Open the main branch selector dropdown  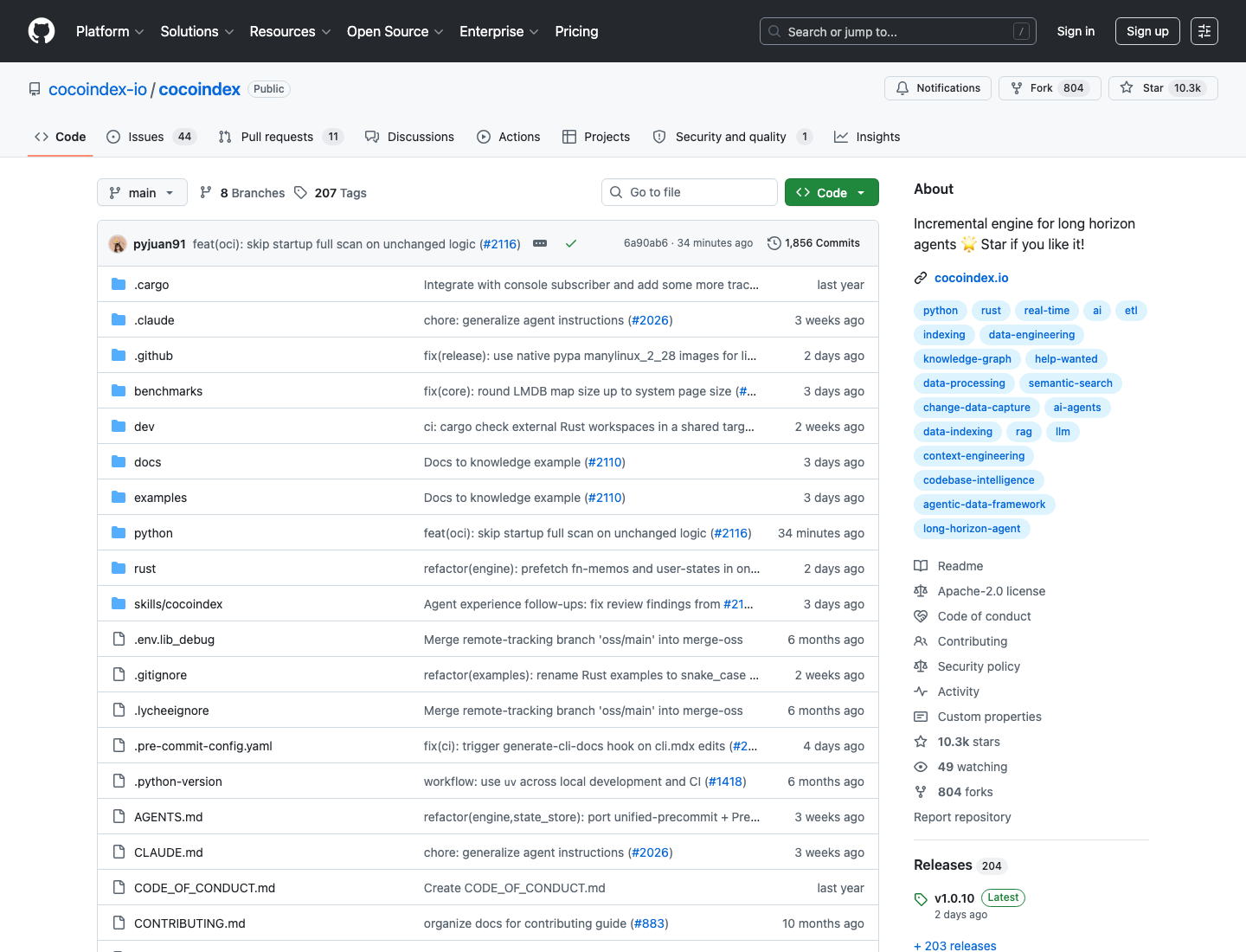click(x=142, y=192)
